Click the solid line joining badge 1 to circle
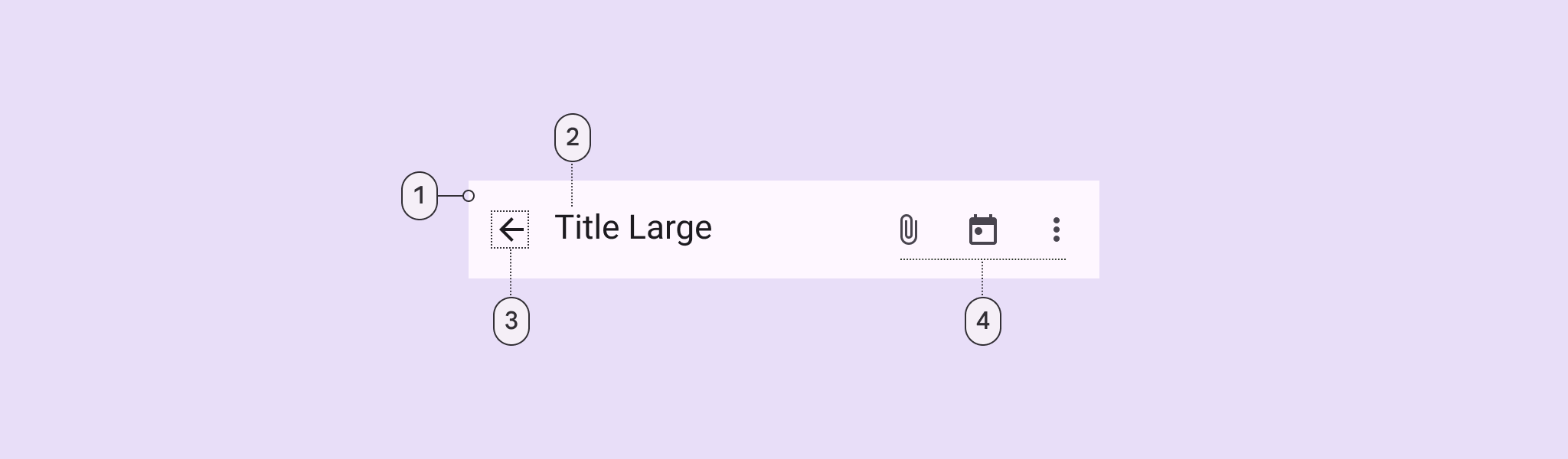Viewport: 1568px width, 459px height. tap(450, 196)
